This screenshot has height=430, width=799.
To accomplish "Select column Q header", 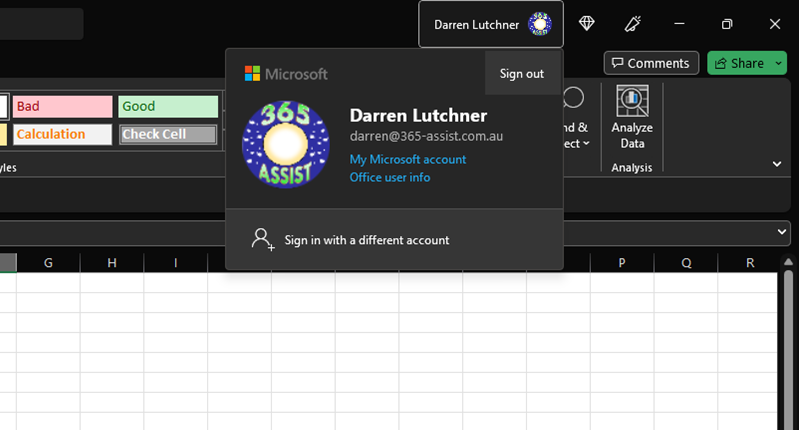I will (x=686, y=263).
